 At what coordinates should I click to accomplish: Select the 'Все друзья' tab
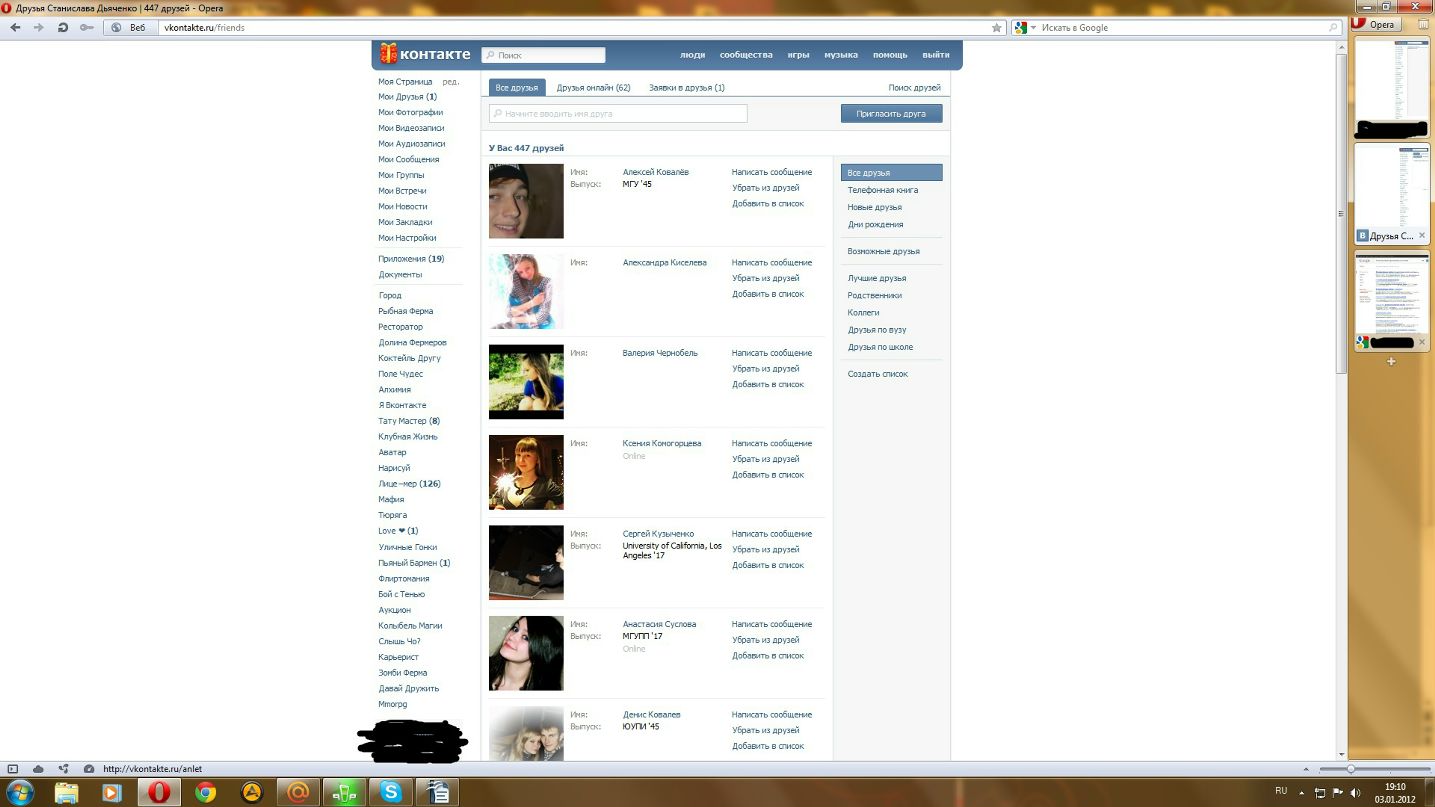[x=517, y=88]
